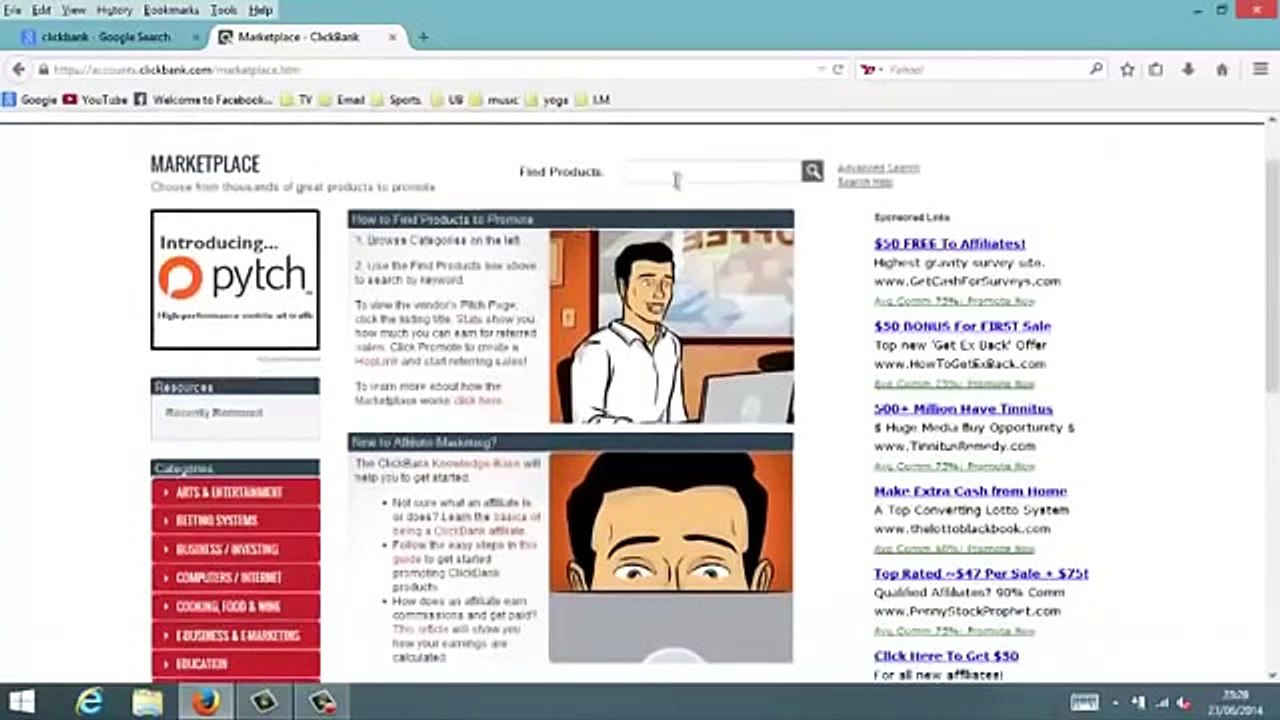Open the $50 BONUS For FIRST Sale link
Viewport: 1280px width, 720px height.
(x=962, y=326)
